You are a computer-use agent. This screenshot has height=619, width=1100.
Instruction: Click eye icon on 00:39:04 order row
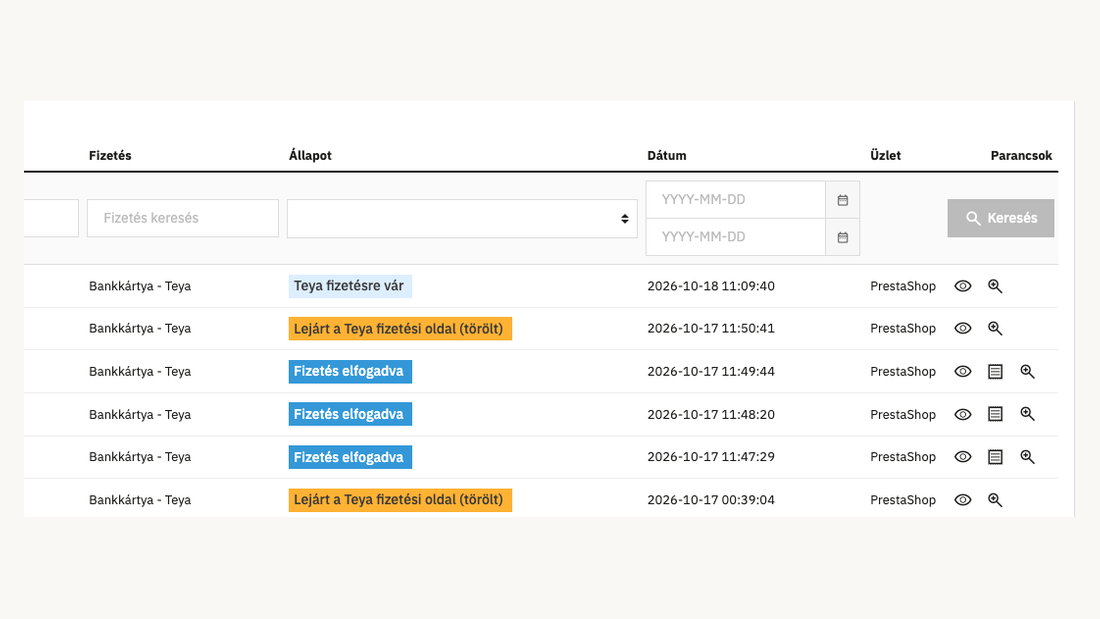[x=962, y=500]
